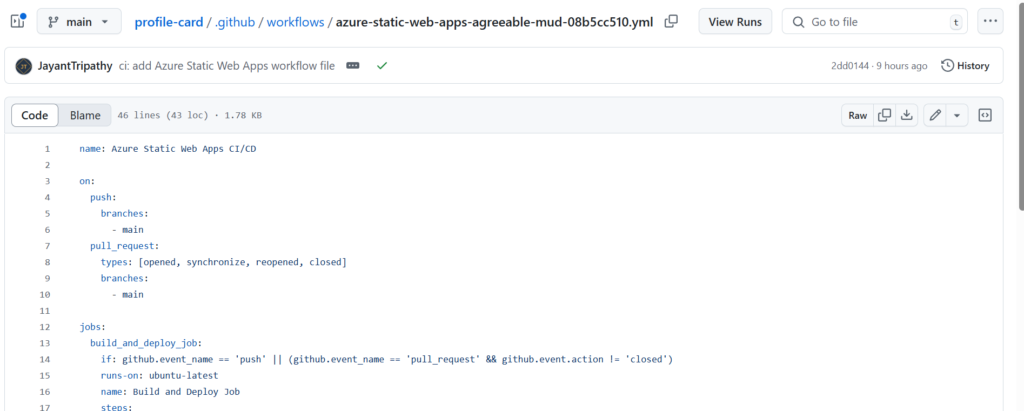Expand the file tree sidebar icon
This screenshot has height=411, width=1024.
tap(17, 22)
